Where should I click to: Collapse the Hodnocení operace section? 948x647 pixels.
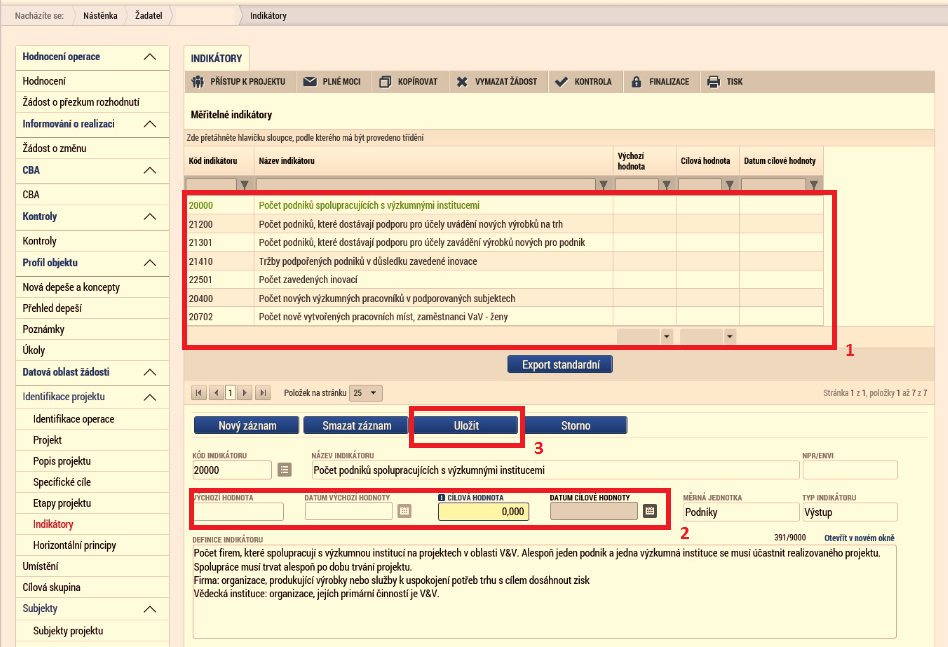point(150,57)
